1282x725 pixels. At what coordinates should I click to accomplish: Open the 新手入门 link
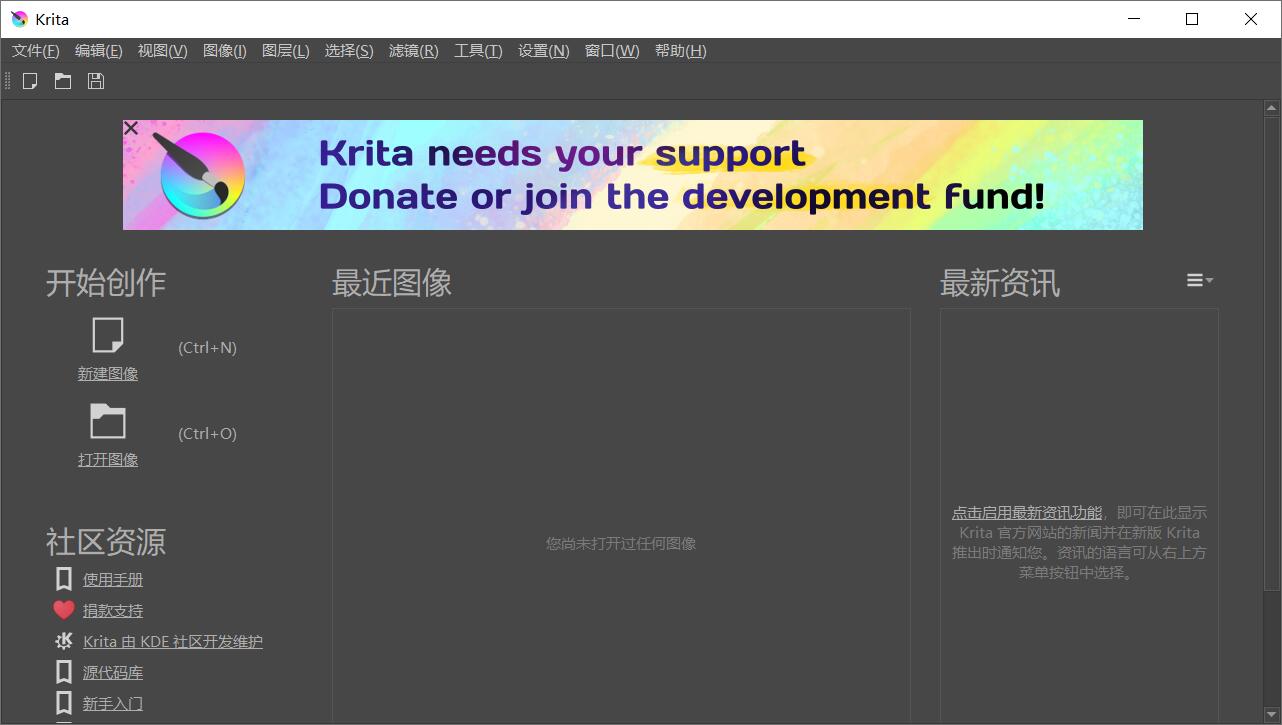pos(113,703)
